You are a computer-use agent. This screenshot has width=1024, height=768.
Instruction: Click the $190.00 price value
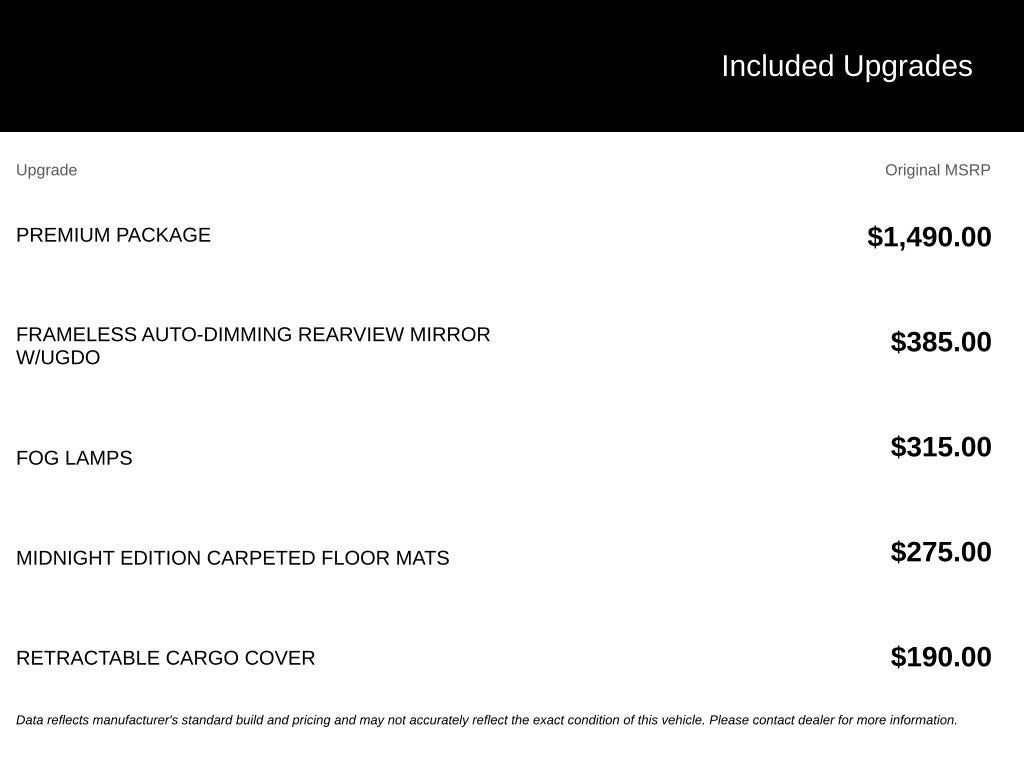(941, 657)
